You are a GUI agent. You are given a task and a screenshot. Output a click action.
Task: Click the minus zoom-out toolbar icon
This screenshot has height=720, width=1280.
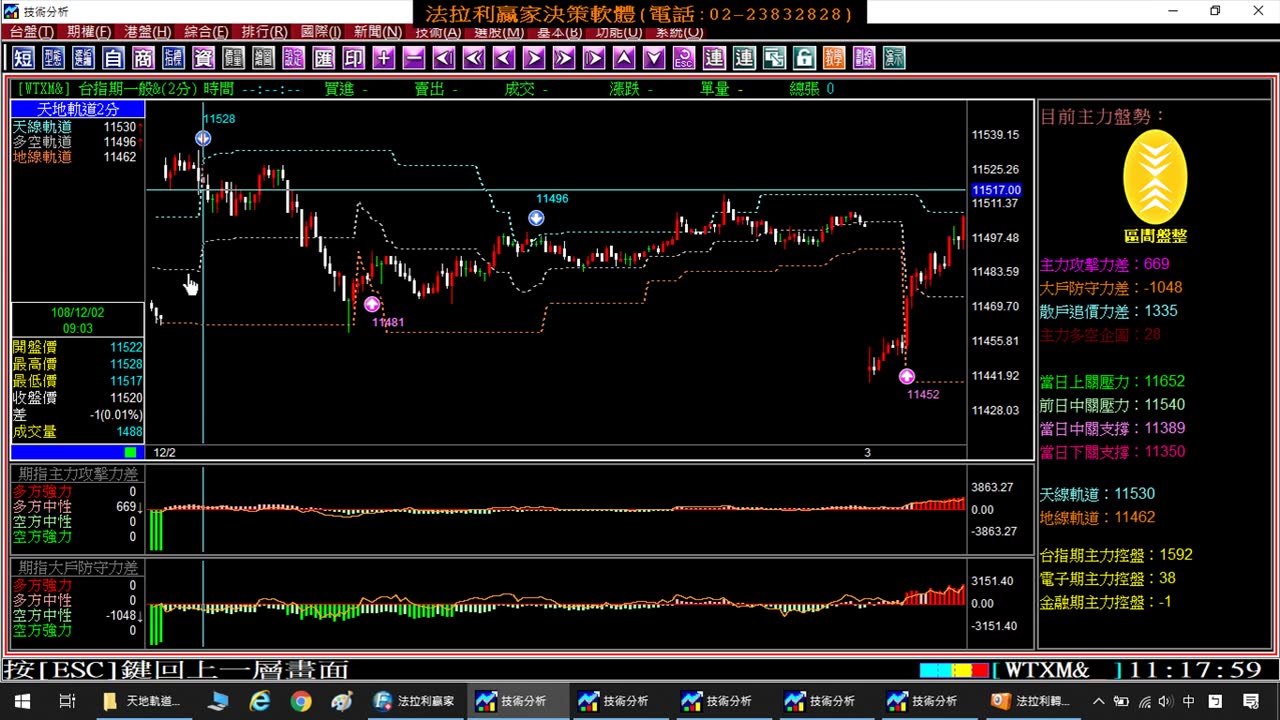click(414, 58)
